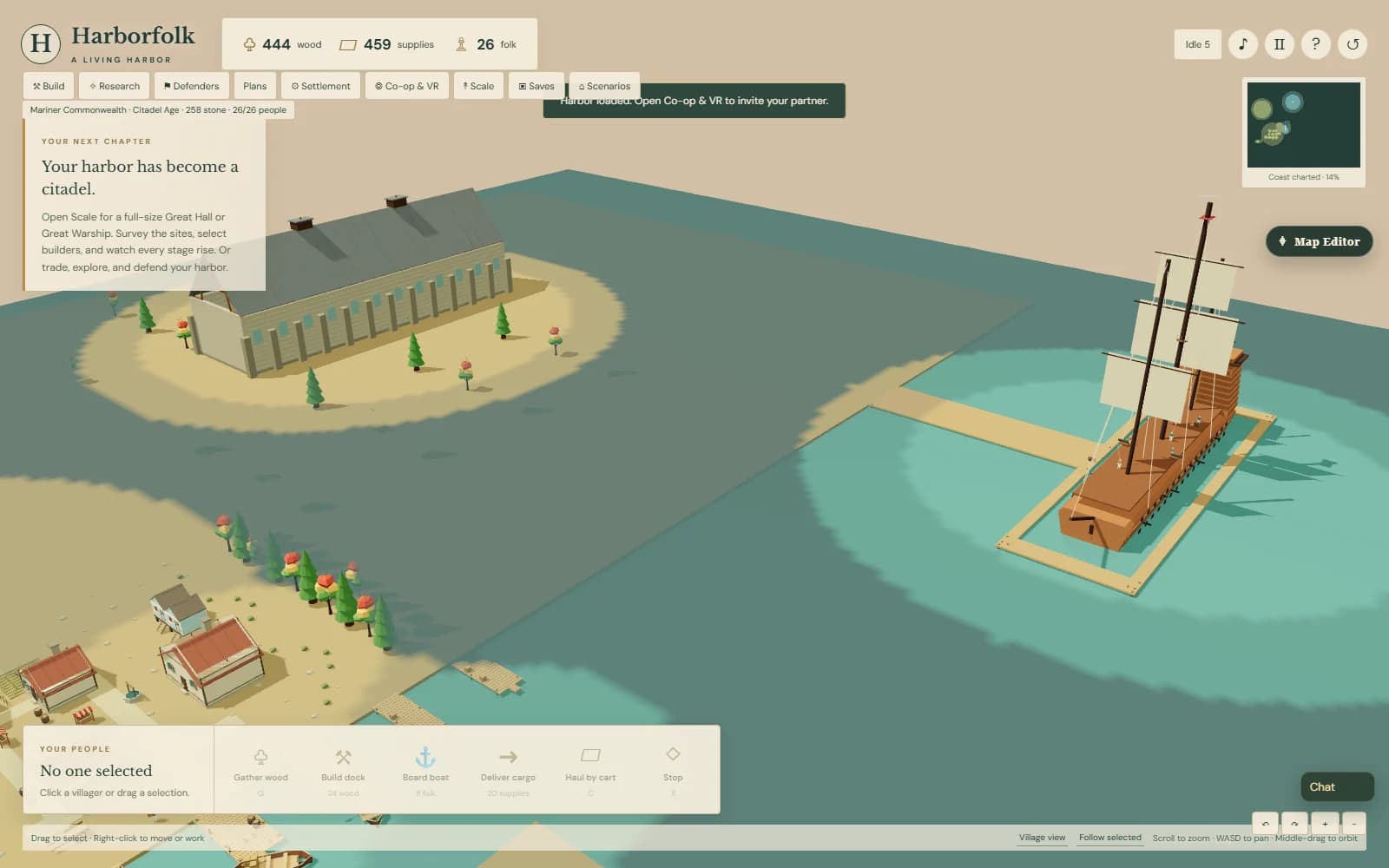Open the Research tab
The height and width of the screenshot is (868, 1389).
[115, 86]
